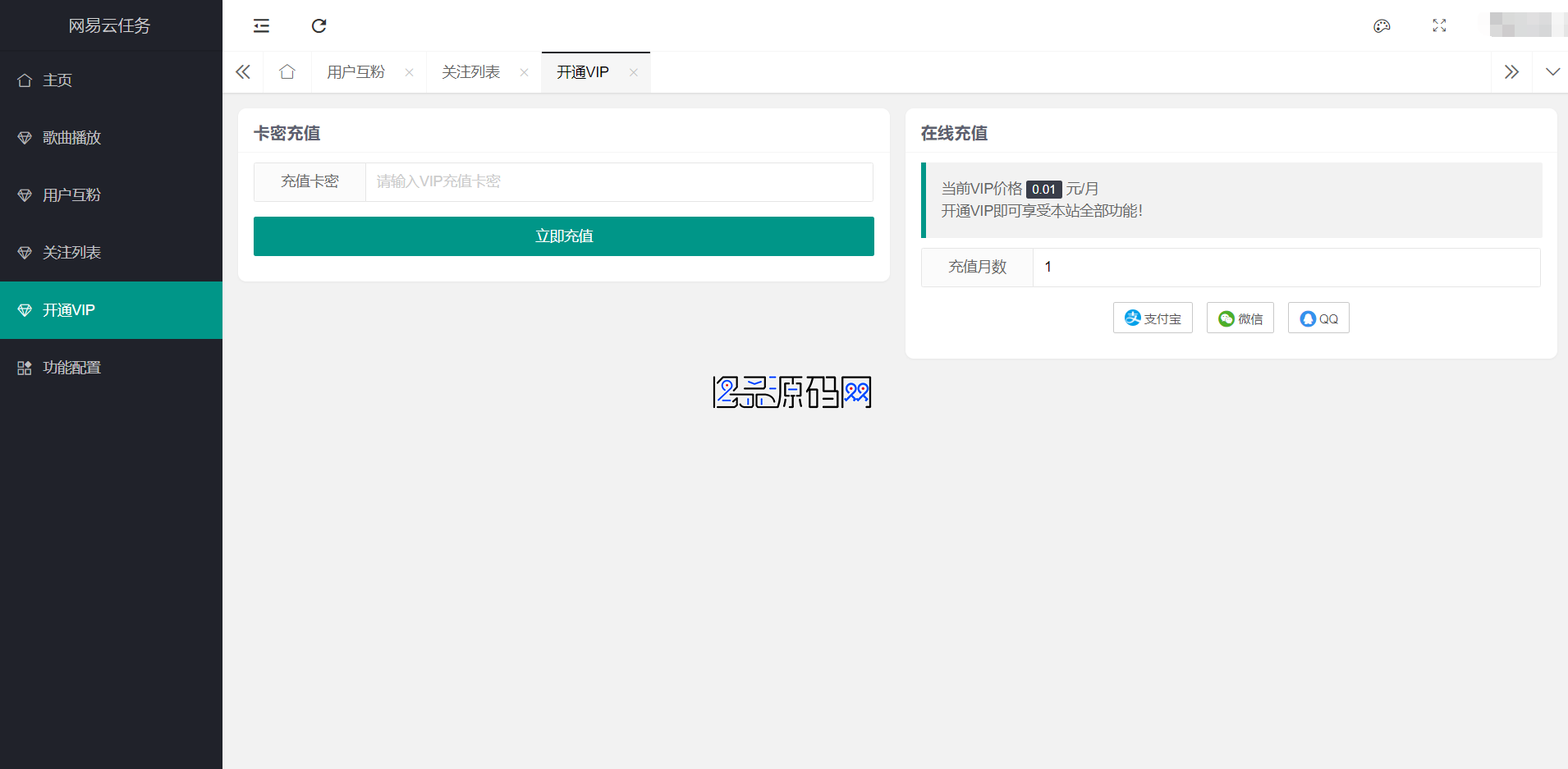
Task: Focus the VIP充值卡密 input field
Action: click(619, 181)
